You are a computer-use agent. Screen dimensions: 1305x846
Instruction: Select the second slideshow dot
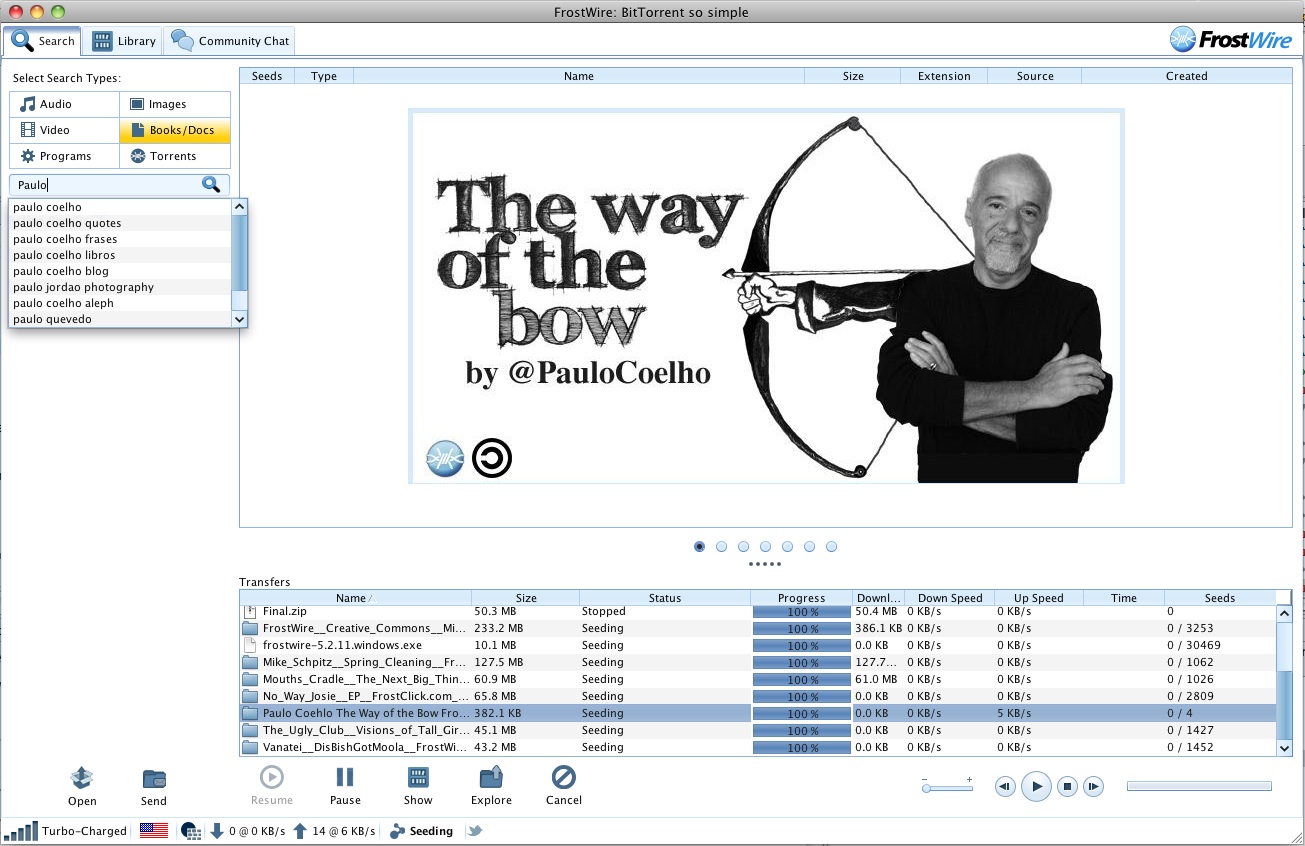(721, 546)
